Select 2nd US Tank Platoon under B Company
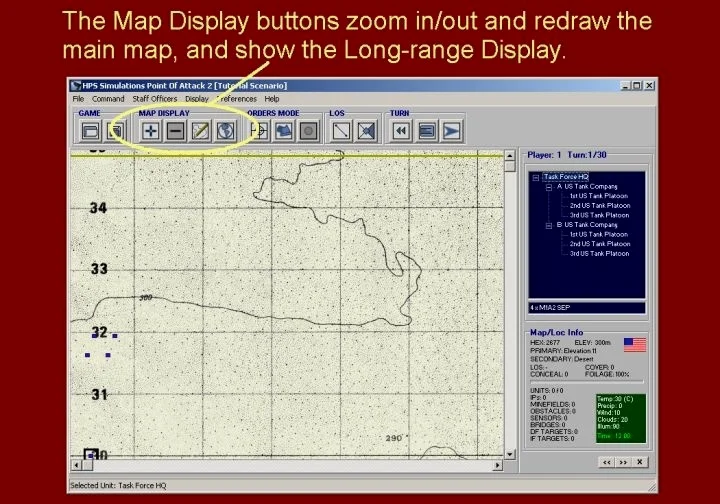The height and width of the screenshot is (504, 720). (600, 244)
